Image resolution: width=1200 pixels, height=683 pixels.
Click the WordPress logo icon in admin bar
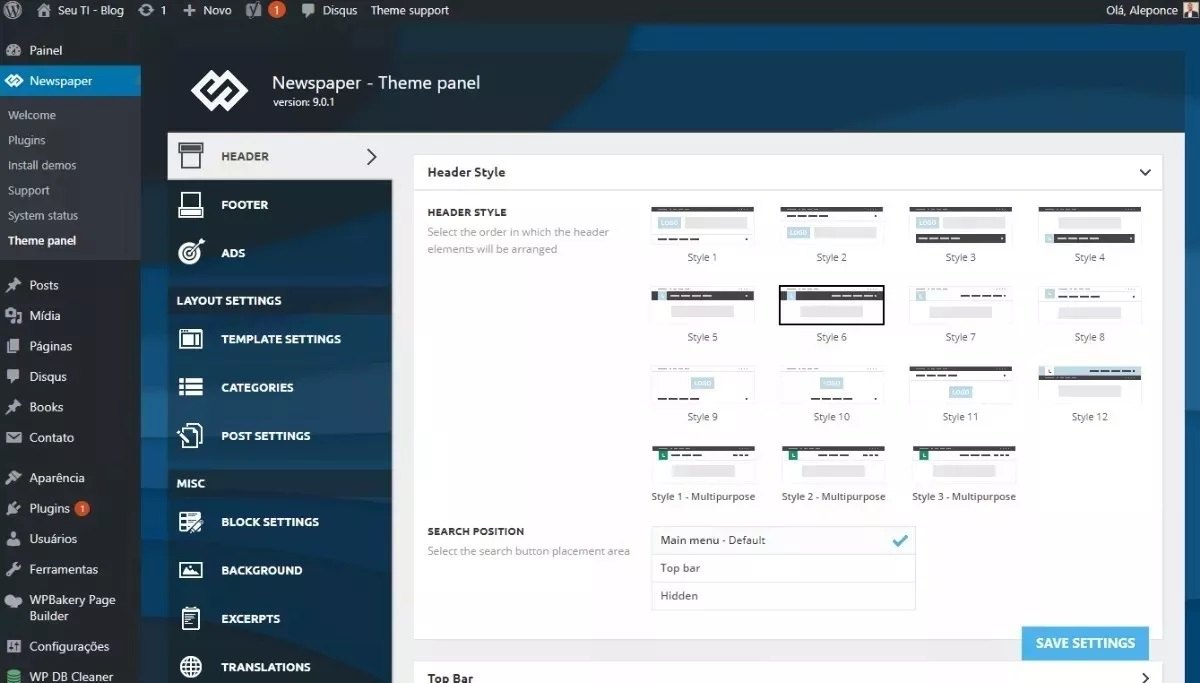[x=13, y=10]
